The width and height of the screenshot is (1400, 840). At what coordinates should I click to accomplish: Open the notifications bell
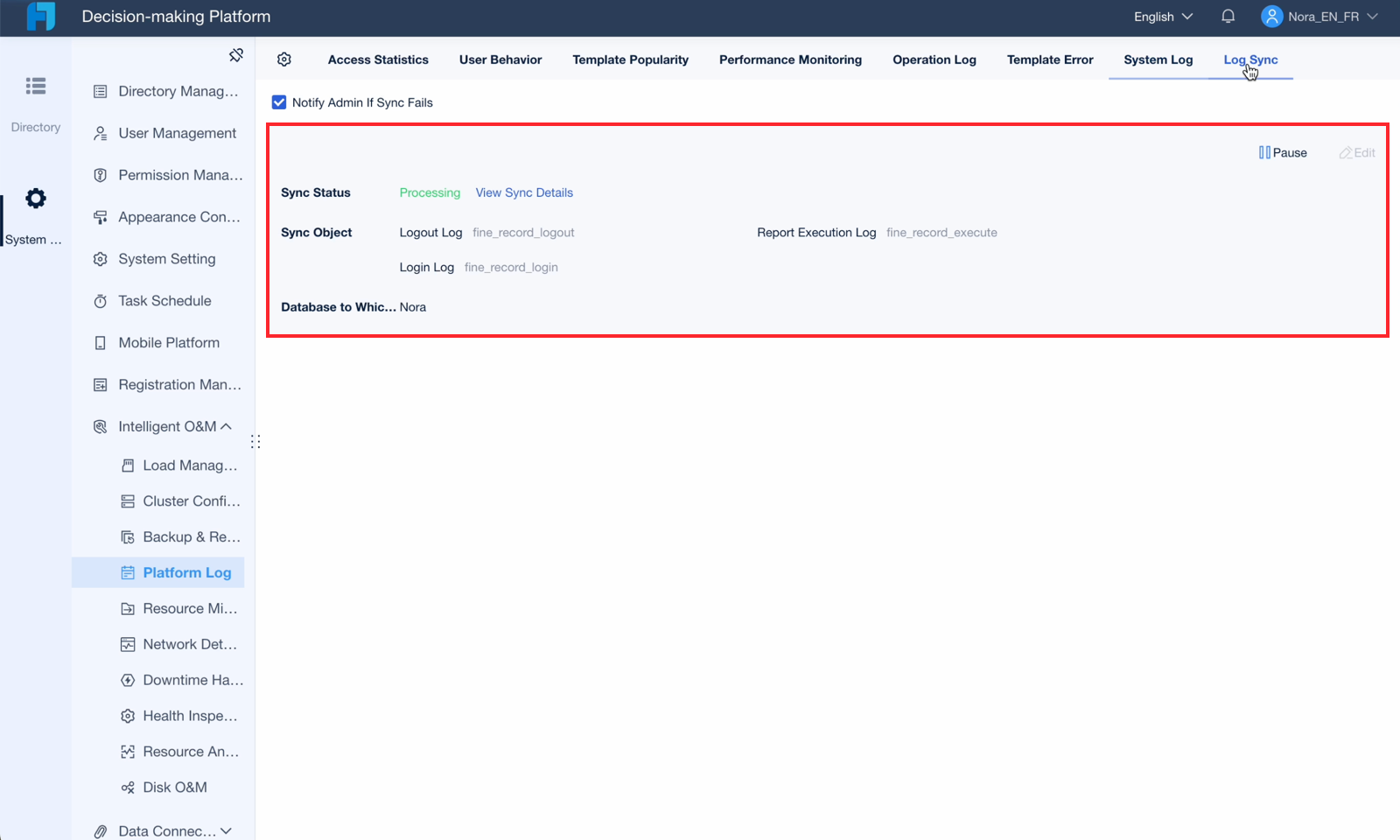click(1228, 17)
